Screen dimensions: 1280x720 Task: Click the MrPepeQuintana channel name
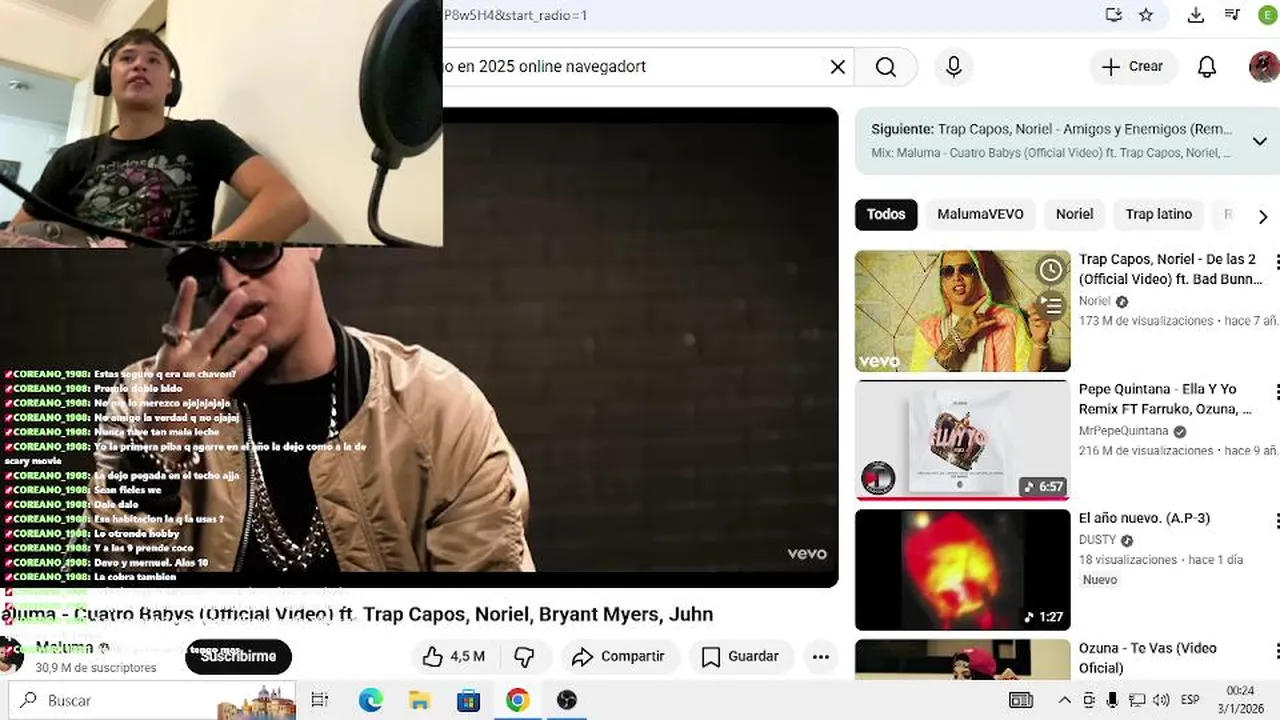click(1123, 431)
